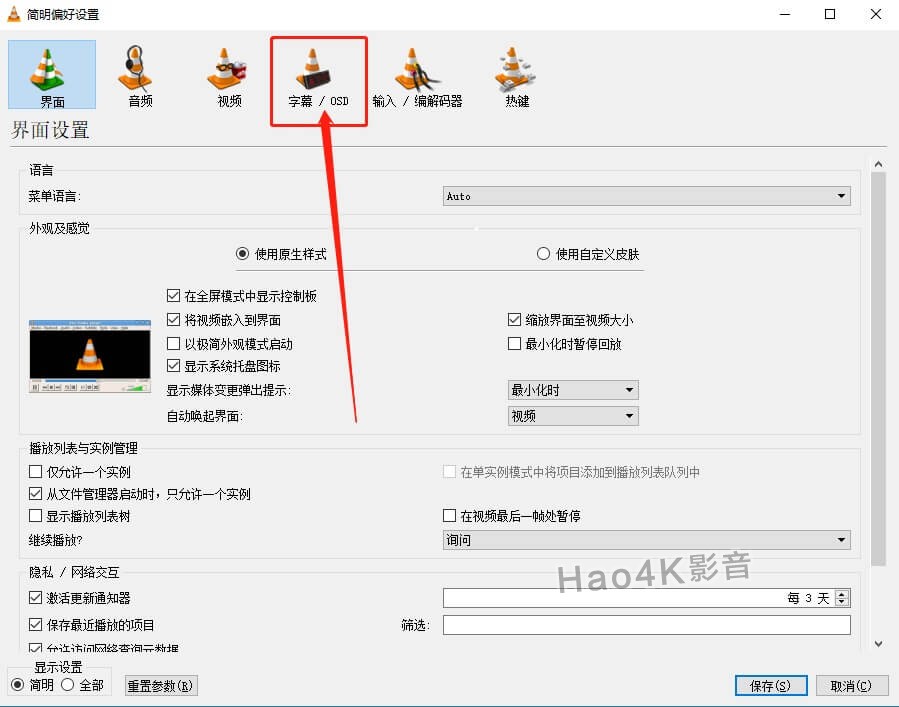Enable 在视频最后一帧处暂停 checkbox
The height and width of the screenshot is (707, 899).
[450, 516]
